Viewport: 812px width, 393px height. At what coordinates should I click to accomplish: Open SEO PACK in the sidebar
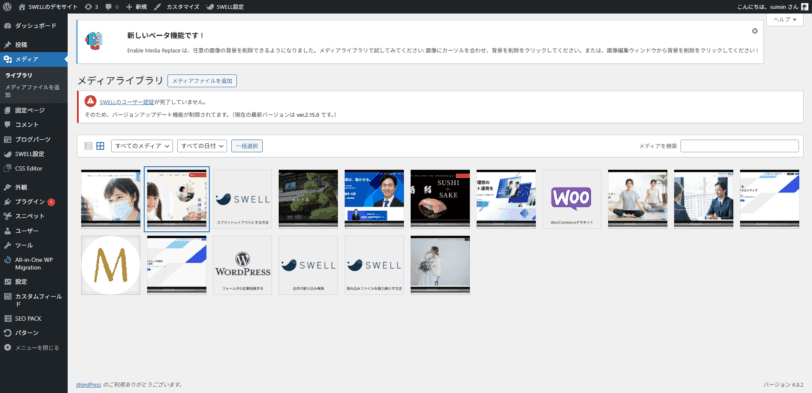coord(34,318)
